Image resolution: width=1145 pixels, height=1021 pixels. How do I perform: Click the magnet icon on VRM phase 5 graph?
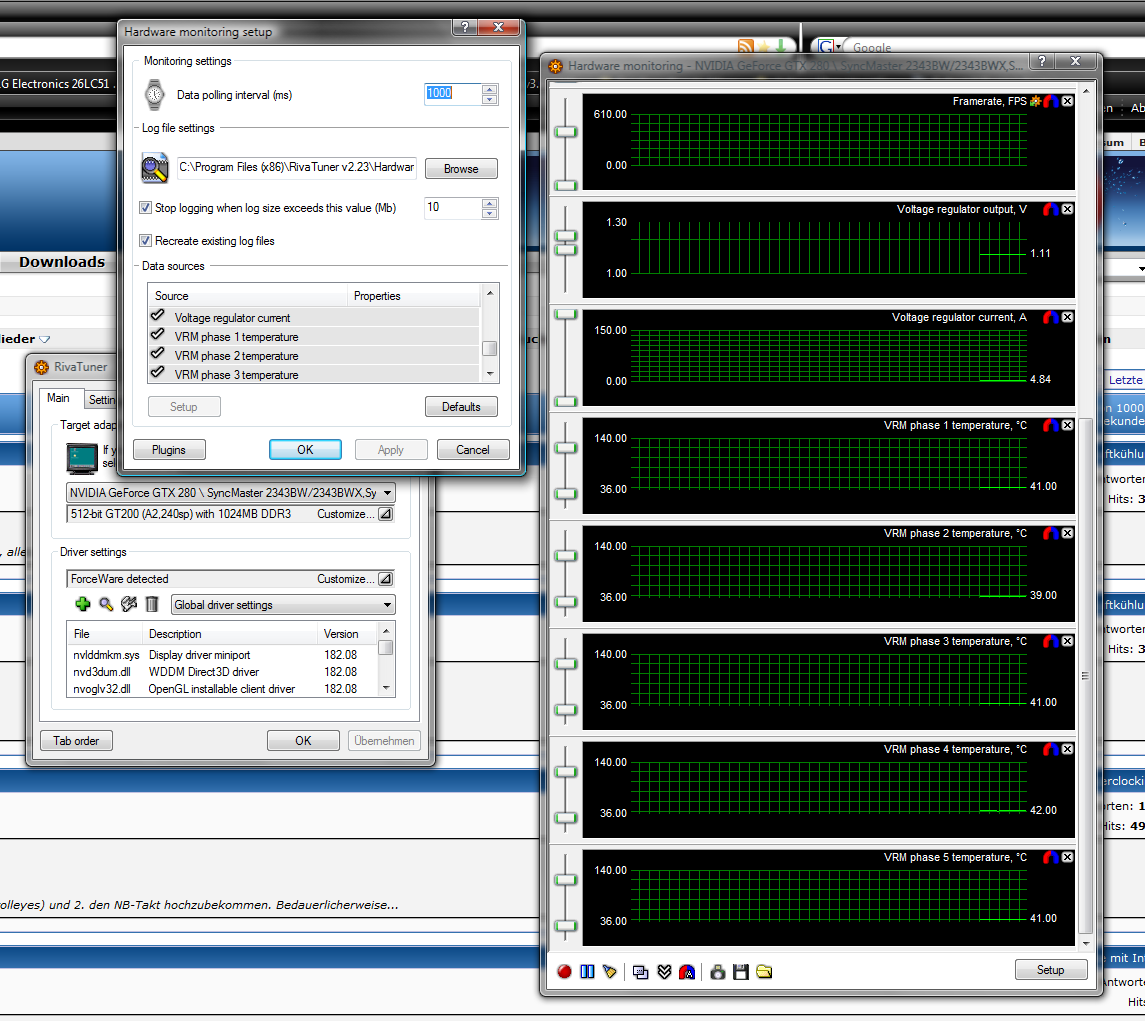[x=1051, y=858]
